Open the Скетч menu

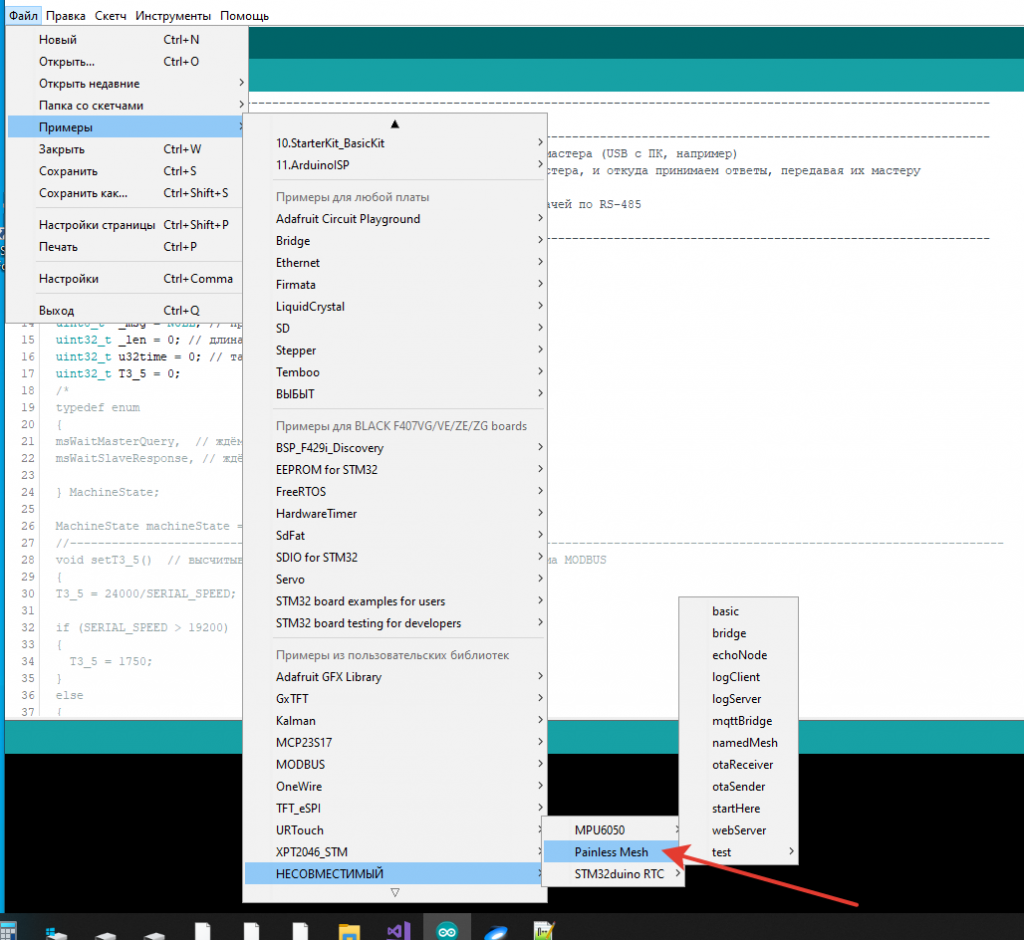(x=110, y=16)
